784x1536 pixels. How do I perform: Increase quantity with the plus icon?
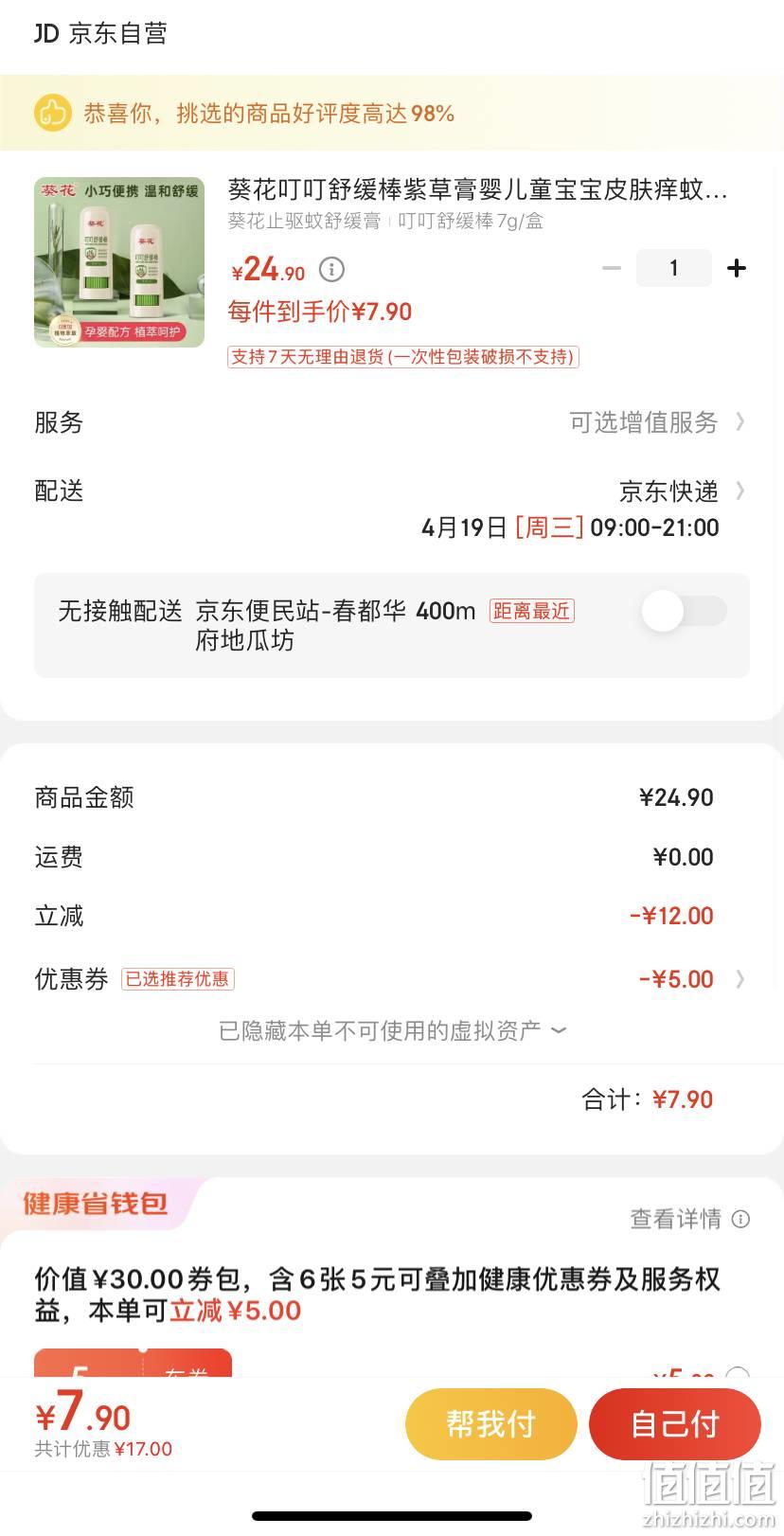click(737, 269)
